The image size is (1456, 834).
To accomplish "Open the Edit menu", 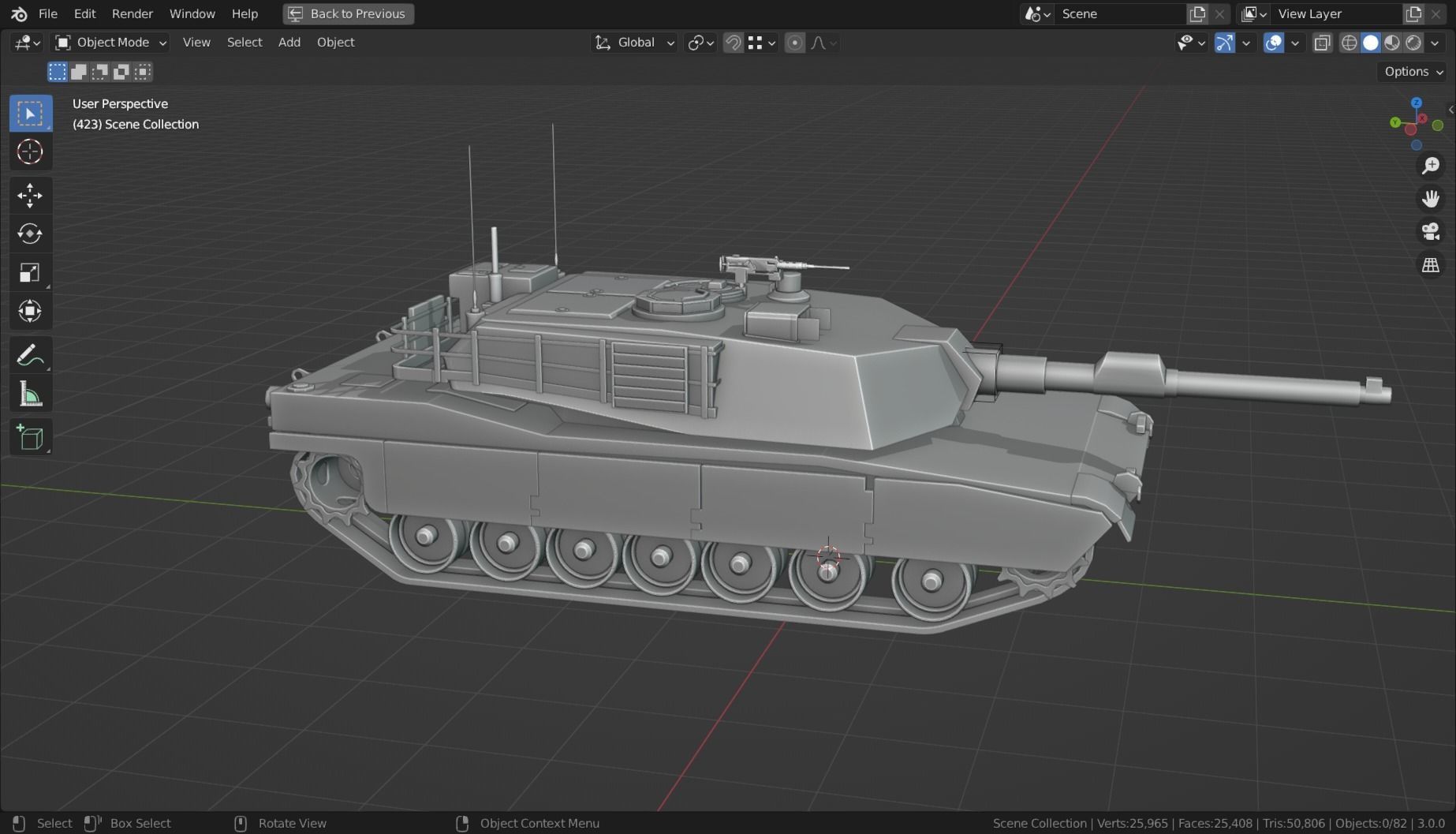I will coord(84,13).
